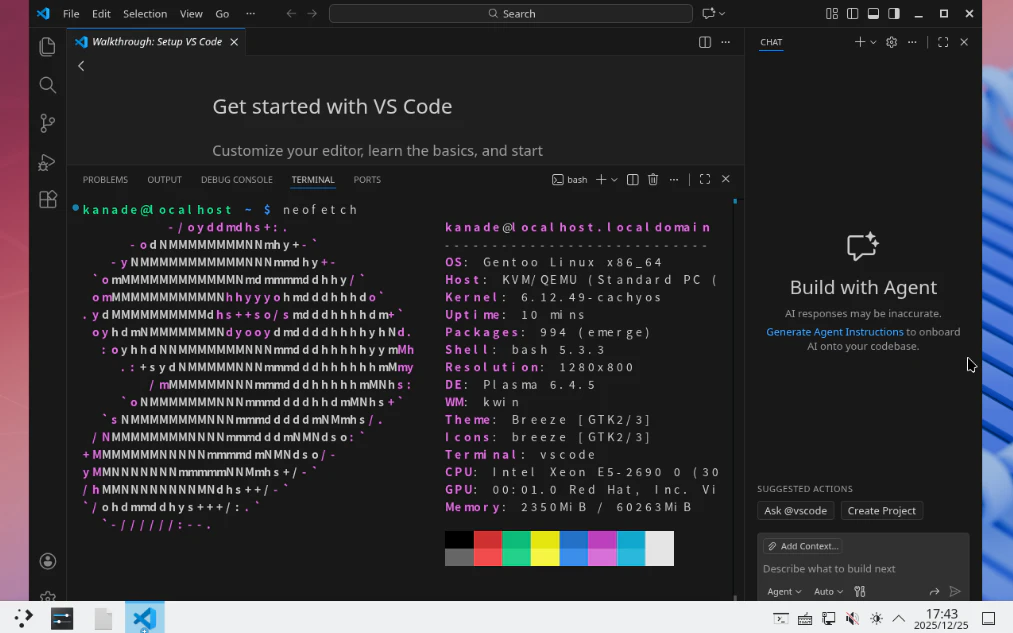Go forward with the title bar arrow
The image size is (1013, 633).
coord(312,14)
